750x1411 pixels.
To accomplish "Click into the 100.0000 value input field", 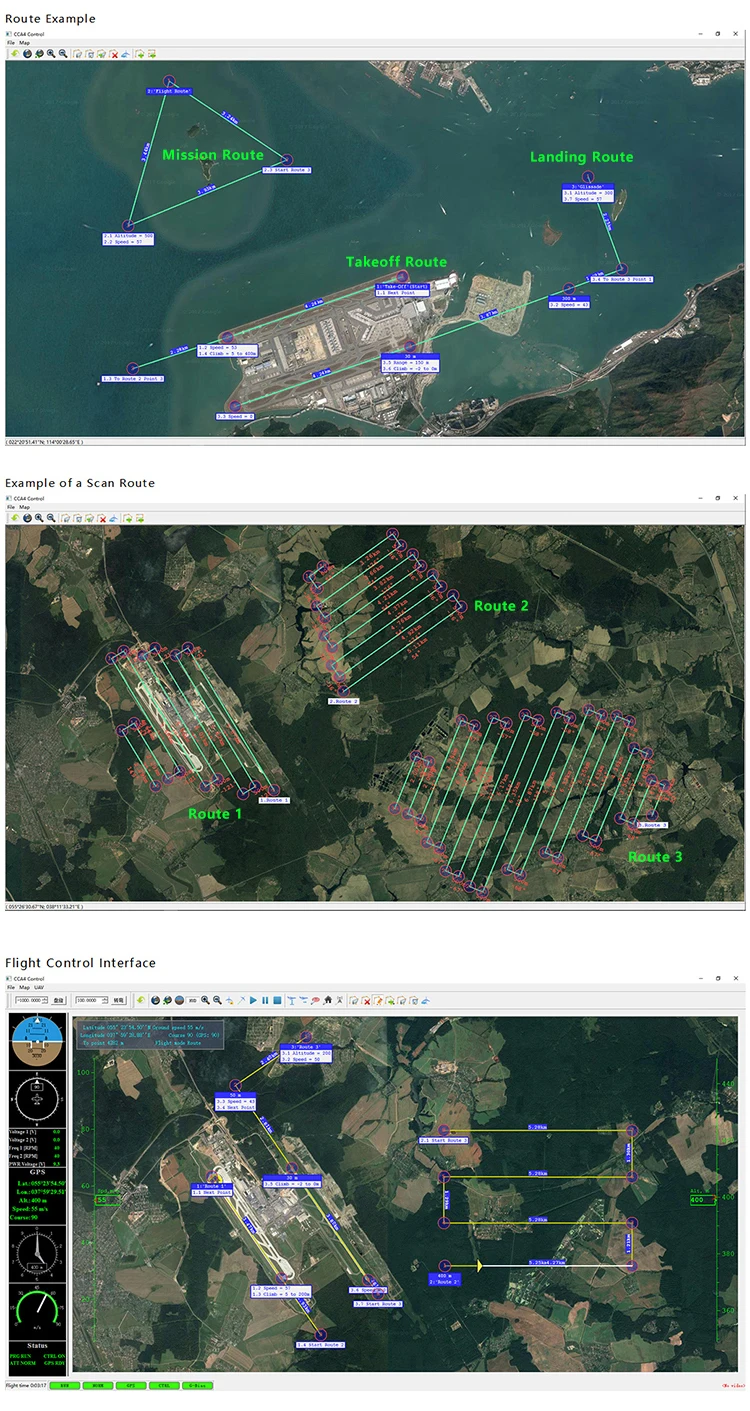I will pyautogui.click(x=86, y=1000).
